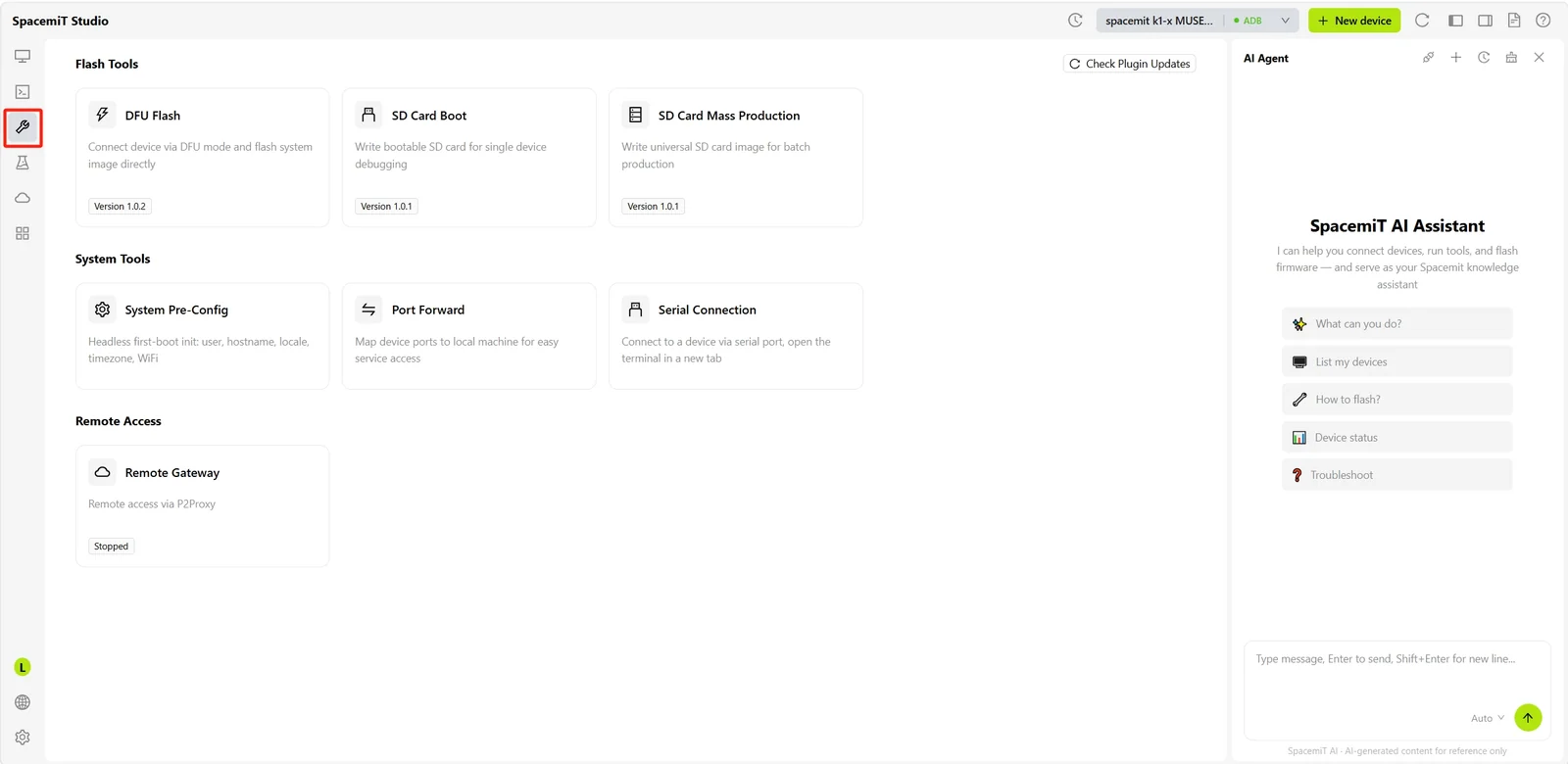Click the green user avatar L
Viewport: 1568px width, 764px height.
click(23, 667)
